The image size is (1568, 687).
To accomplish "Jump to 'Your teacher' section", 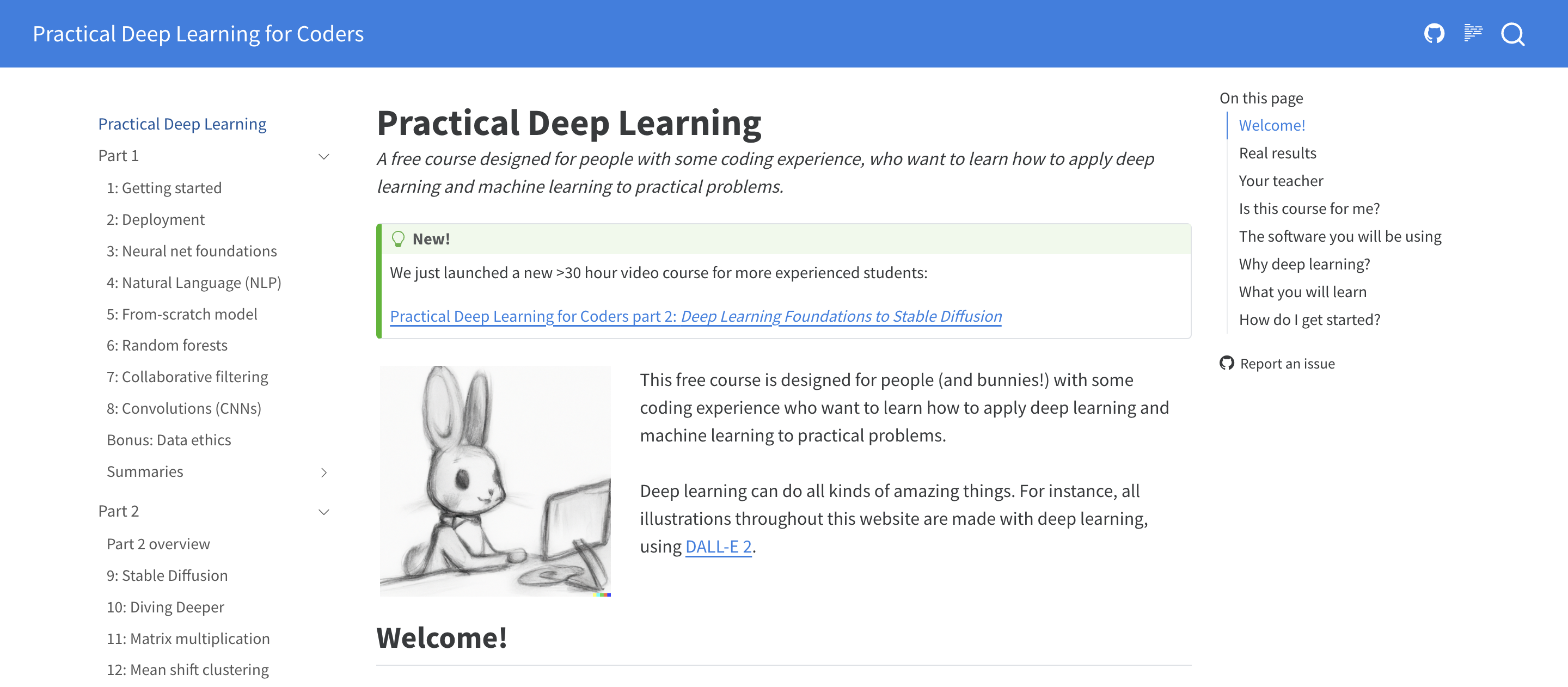I will [1281, 181].
